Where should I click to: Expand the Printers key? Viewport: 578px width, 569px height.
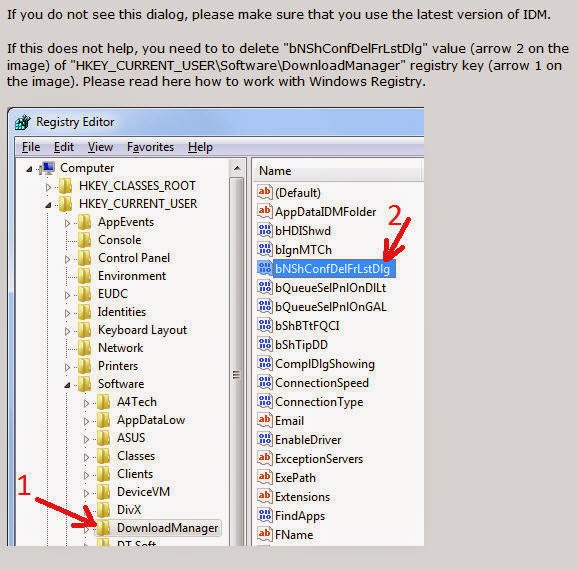67,367
